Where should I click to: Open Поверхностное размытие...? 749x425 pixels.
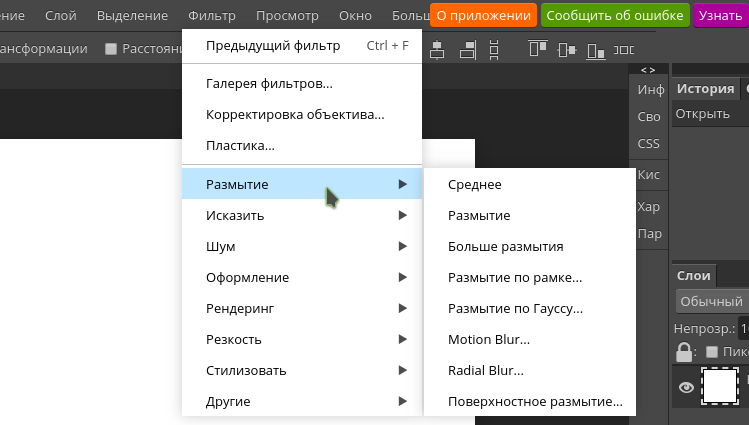tap(530, 401)
